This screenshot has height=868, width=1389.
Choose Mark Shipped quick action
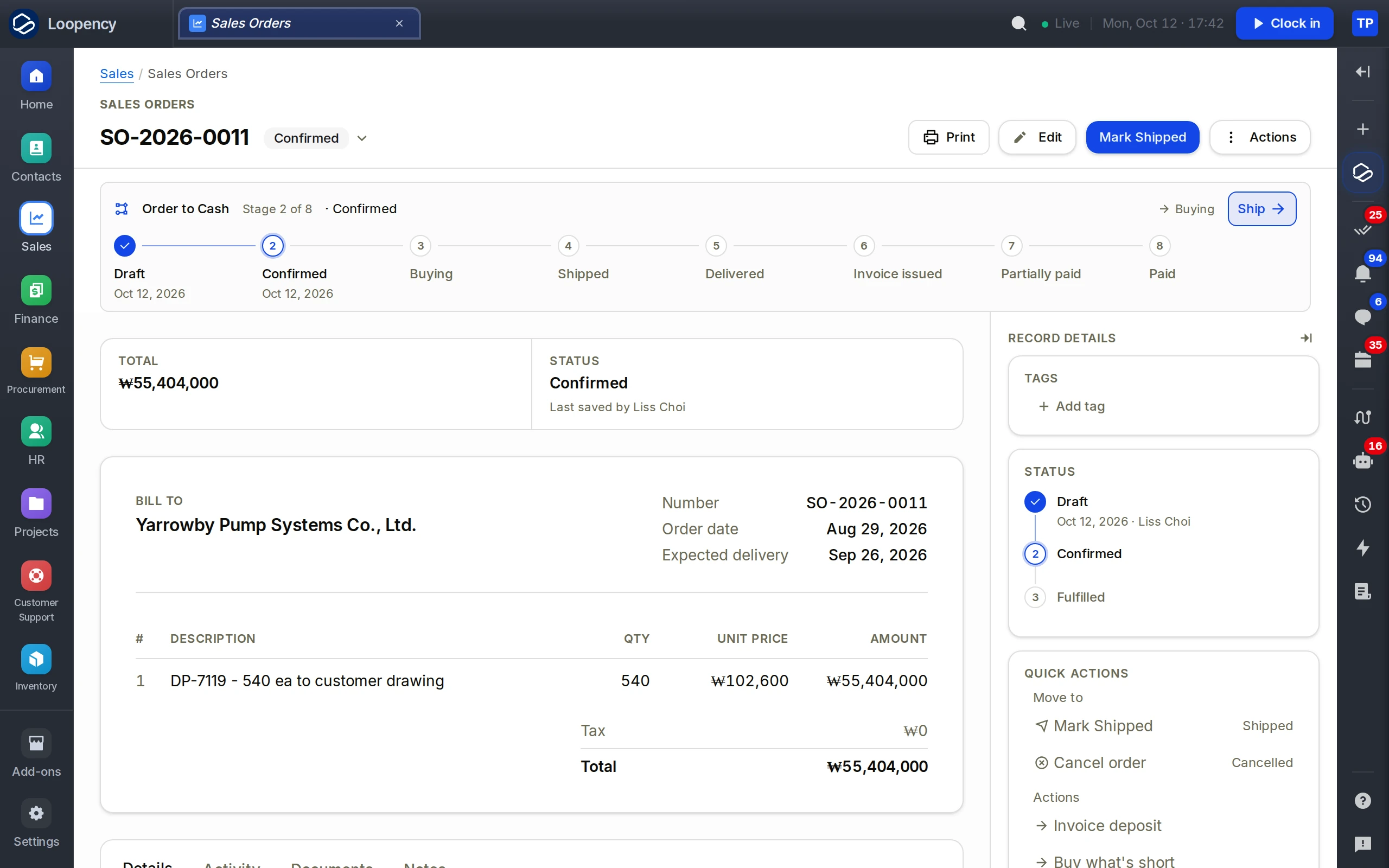tap(1163, 726)
